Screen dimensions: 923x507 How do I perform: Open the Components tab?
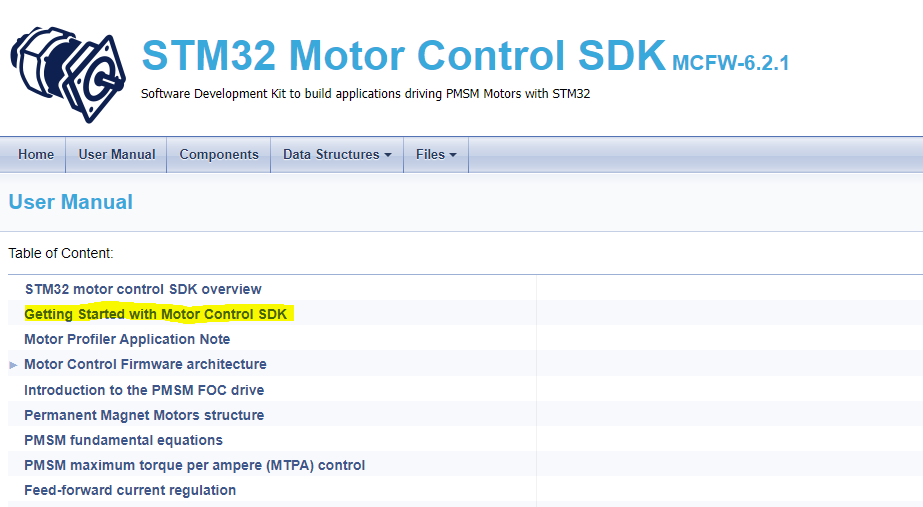[219, 154]
